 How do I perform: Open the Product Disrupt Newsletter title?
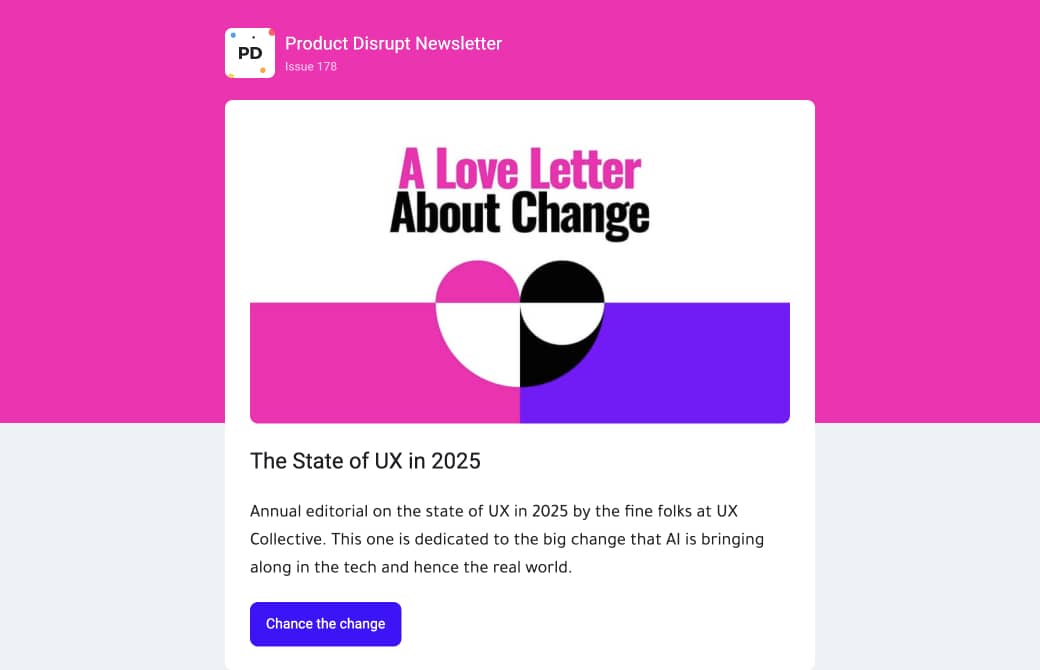393,43
